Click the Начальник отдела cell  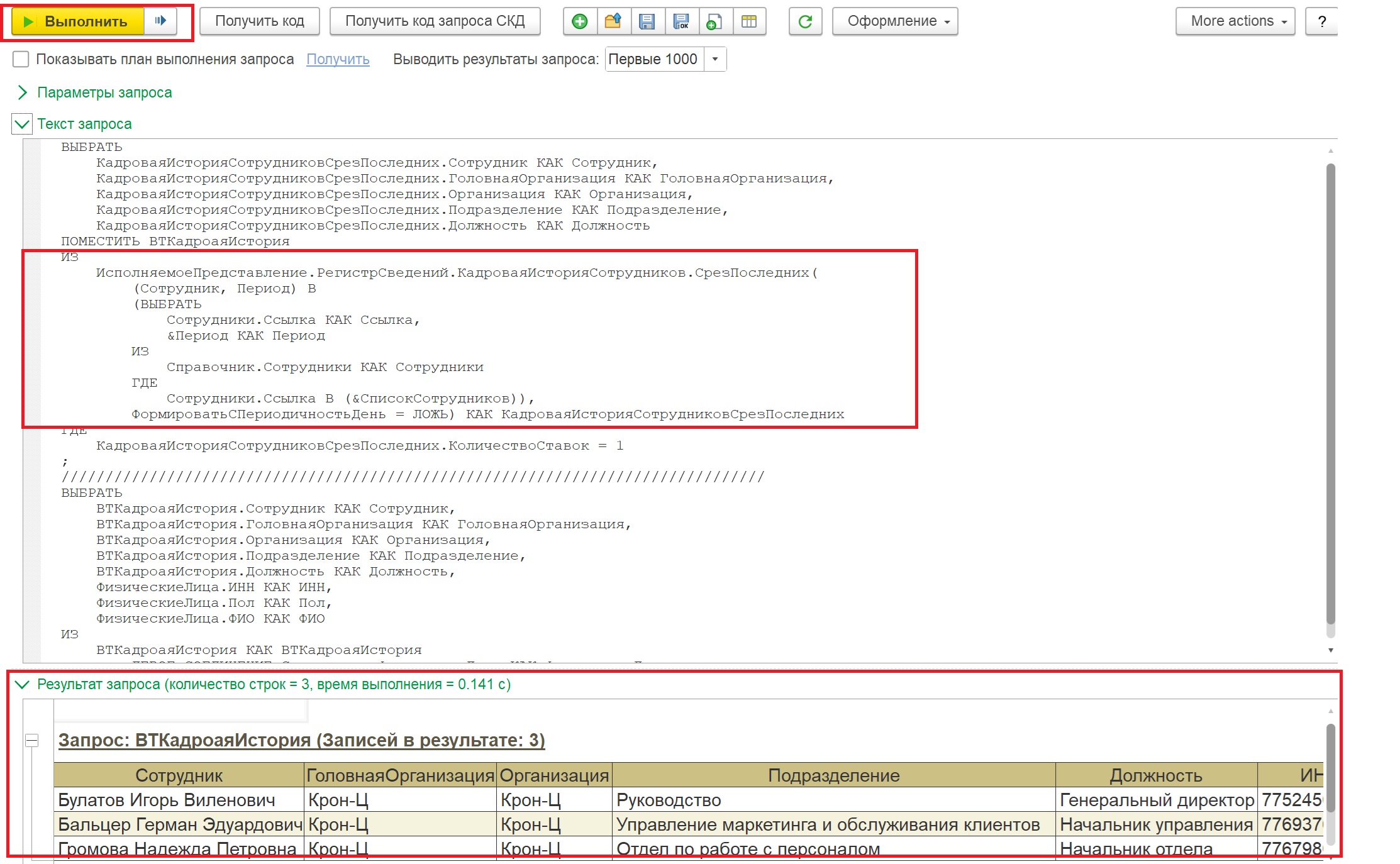(x=1156, y=848)
